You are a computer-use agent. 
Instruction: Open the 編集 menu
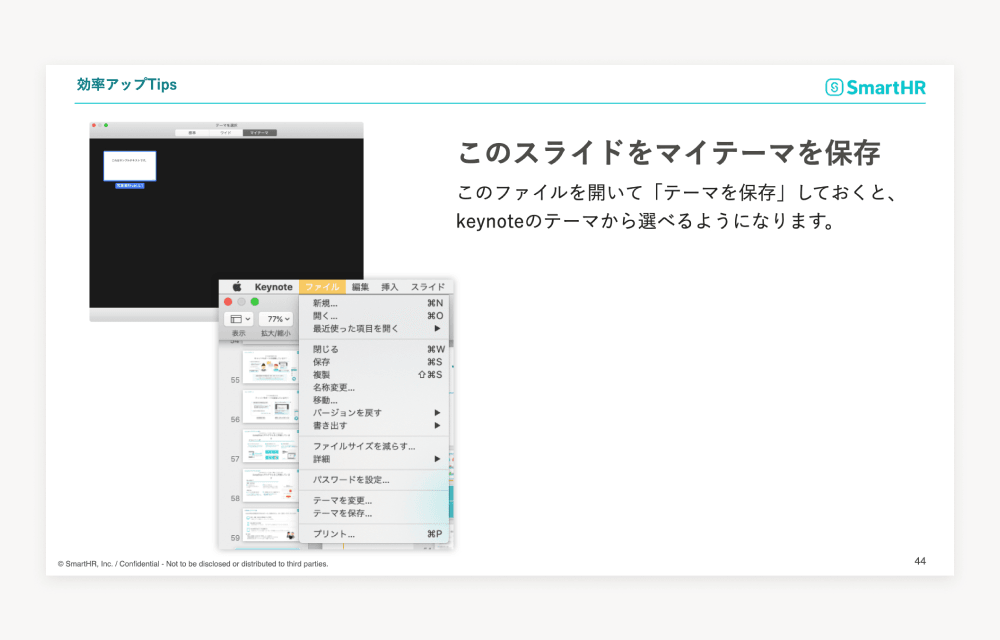click(360, 287)
